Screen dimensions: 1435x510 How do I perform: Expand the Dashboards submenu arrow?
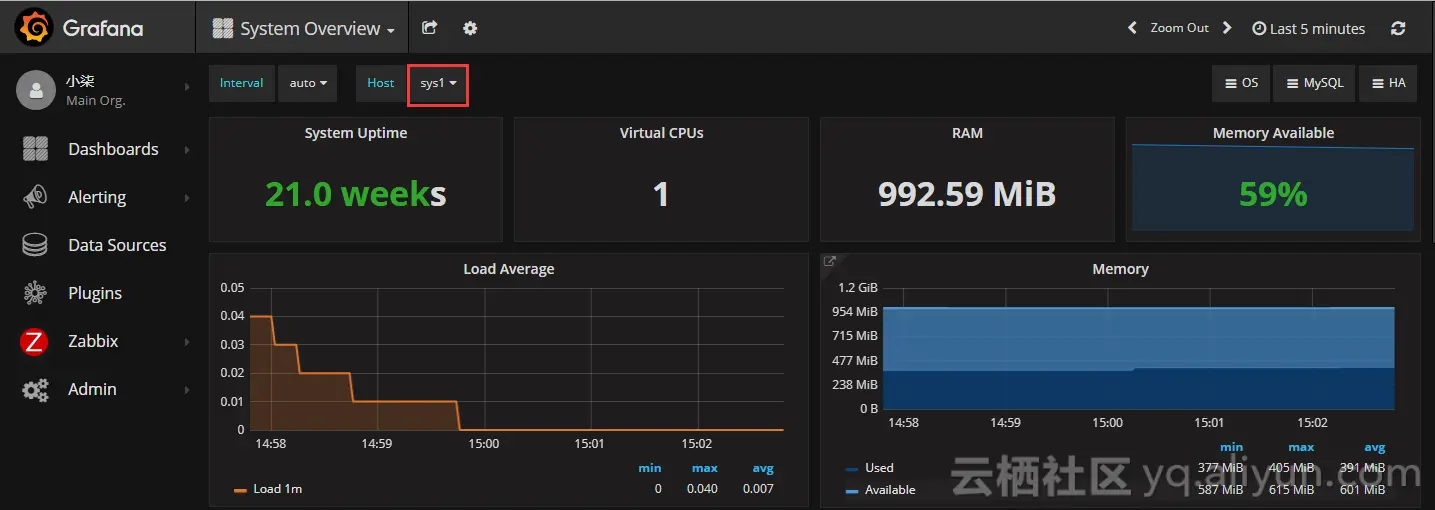click(x=187, y=149)
